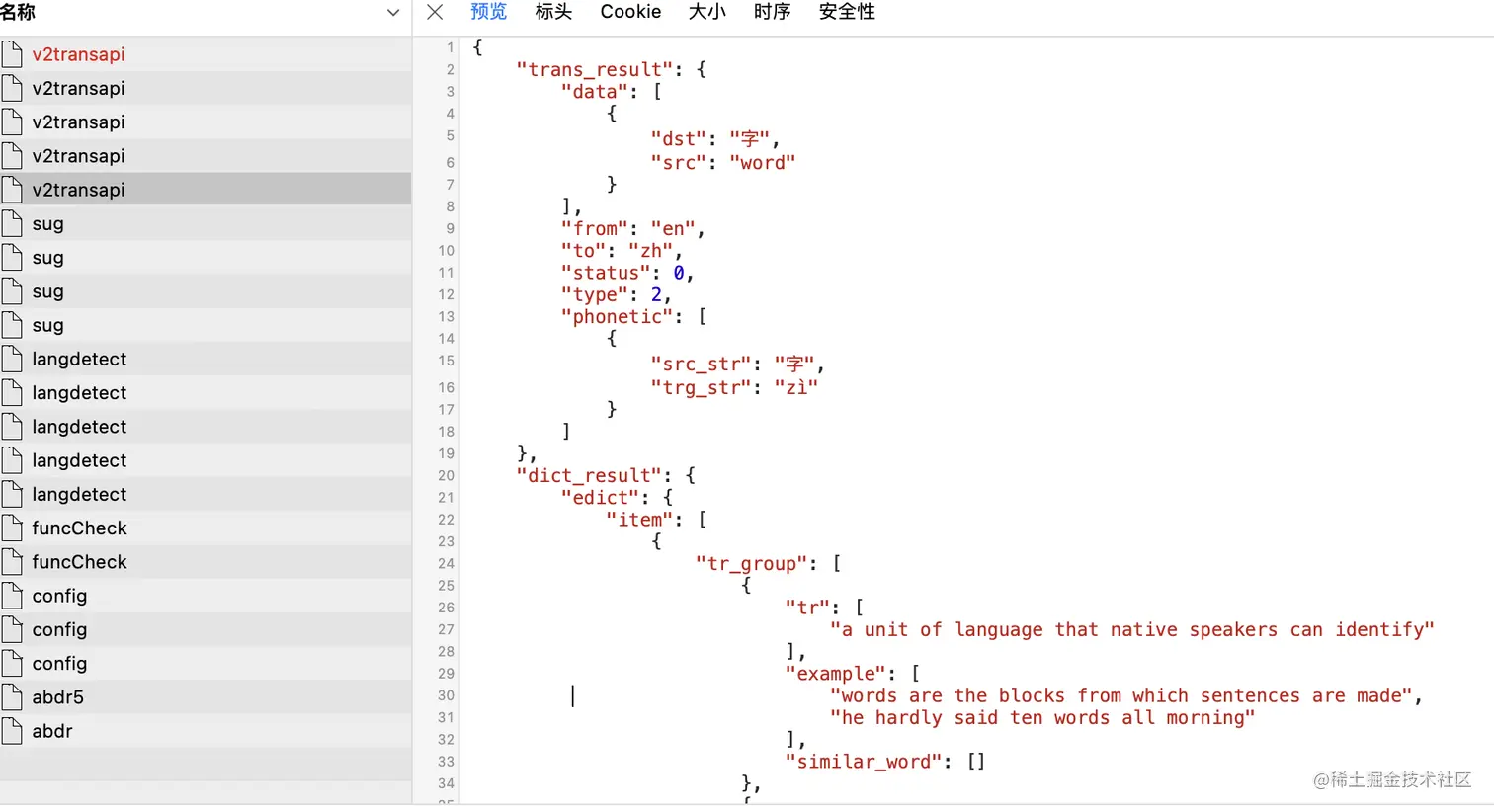The width and height of the screenshot is (1494, 812).
Task: Click the document icon next to the first sug request
Action: 13,223
